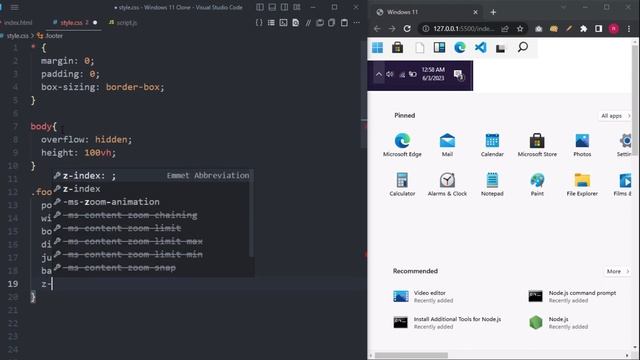Toggle the bottom panel layout icon

272,7
